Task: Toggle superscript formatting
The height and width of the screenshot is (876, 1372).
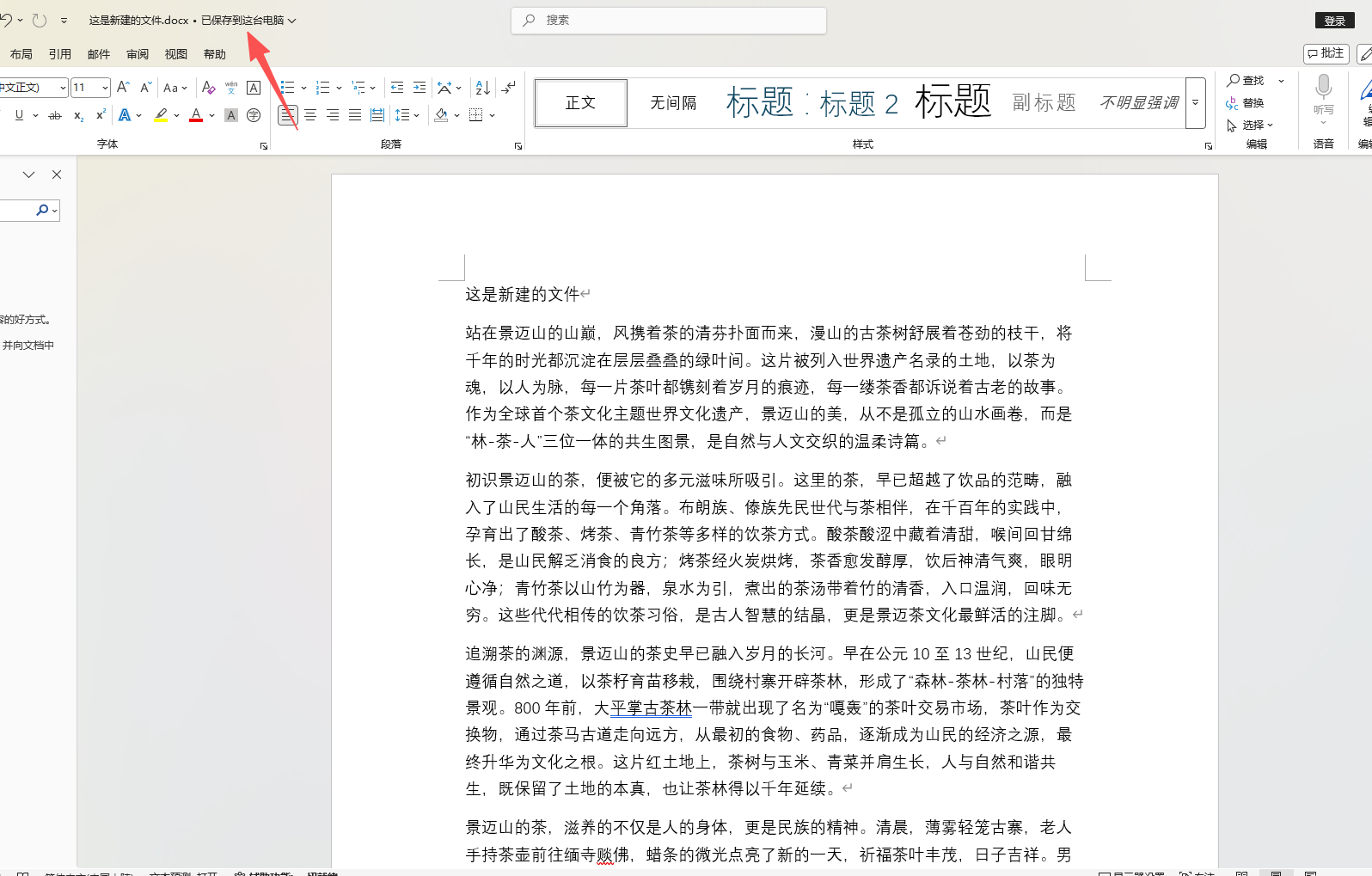Action: (x=101, y=114)
